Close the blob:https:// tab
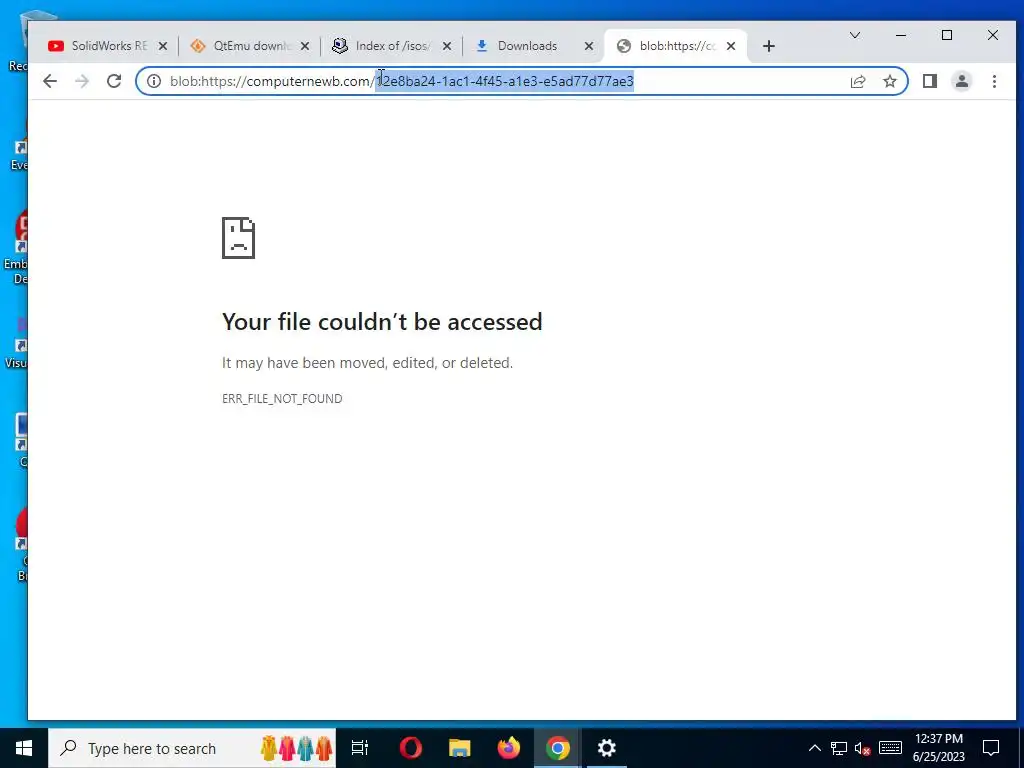Viewport: 1024px width, 768px height. [x=731, y=46]
